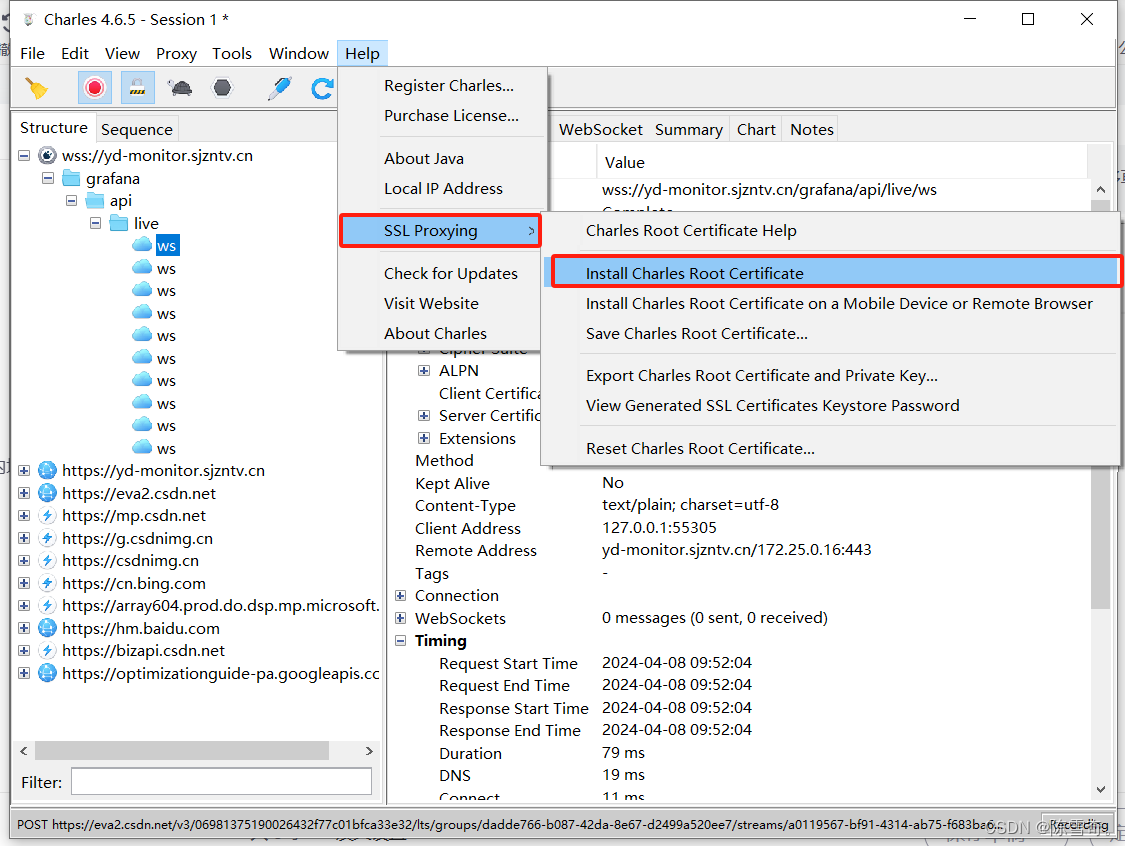The height and width of the screenshot is (846, 1125).
Task: Click the lightning icon for https://bizapi.csdn.net
Action: pos(47,650)
